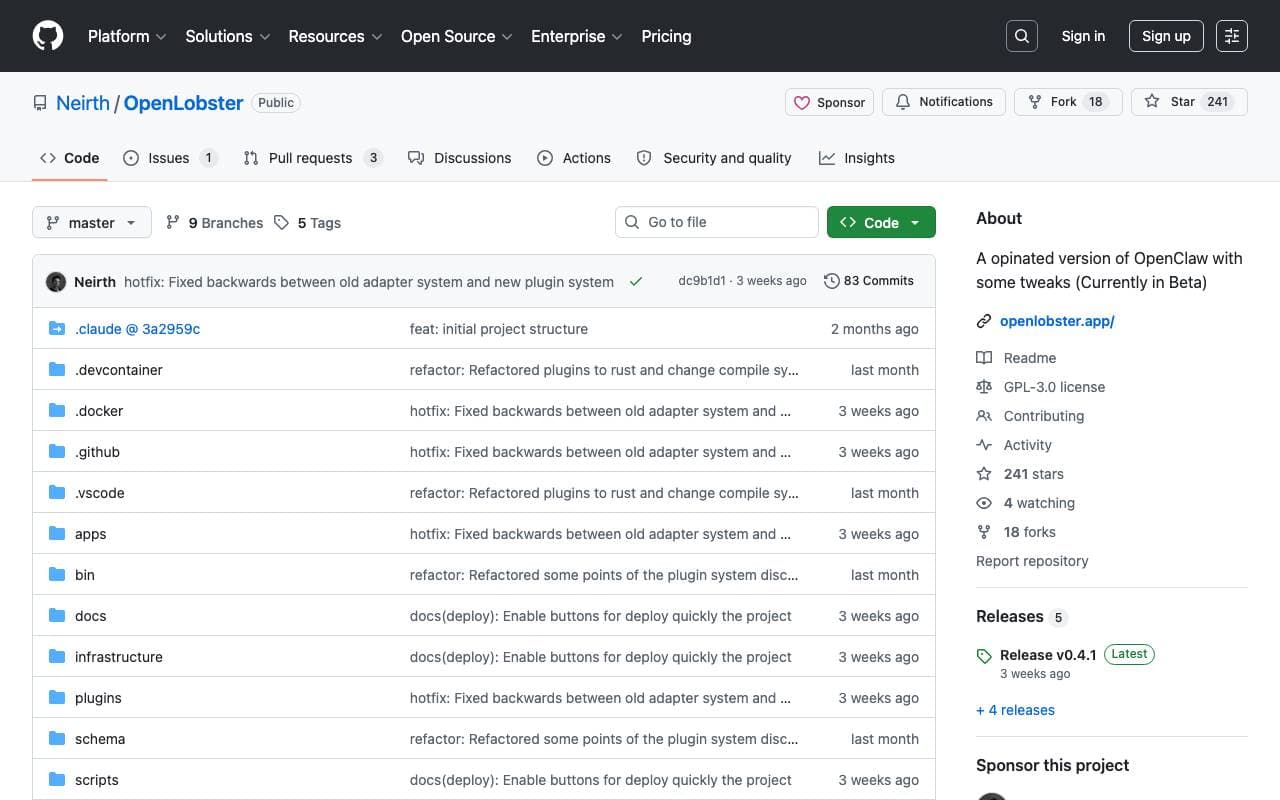Open the 83 Commits history link
1280x800 pixels.
coord(869,281)
